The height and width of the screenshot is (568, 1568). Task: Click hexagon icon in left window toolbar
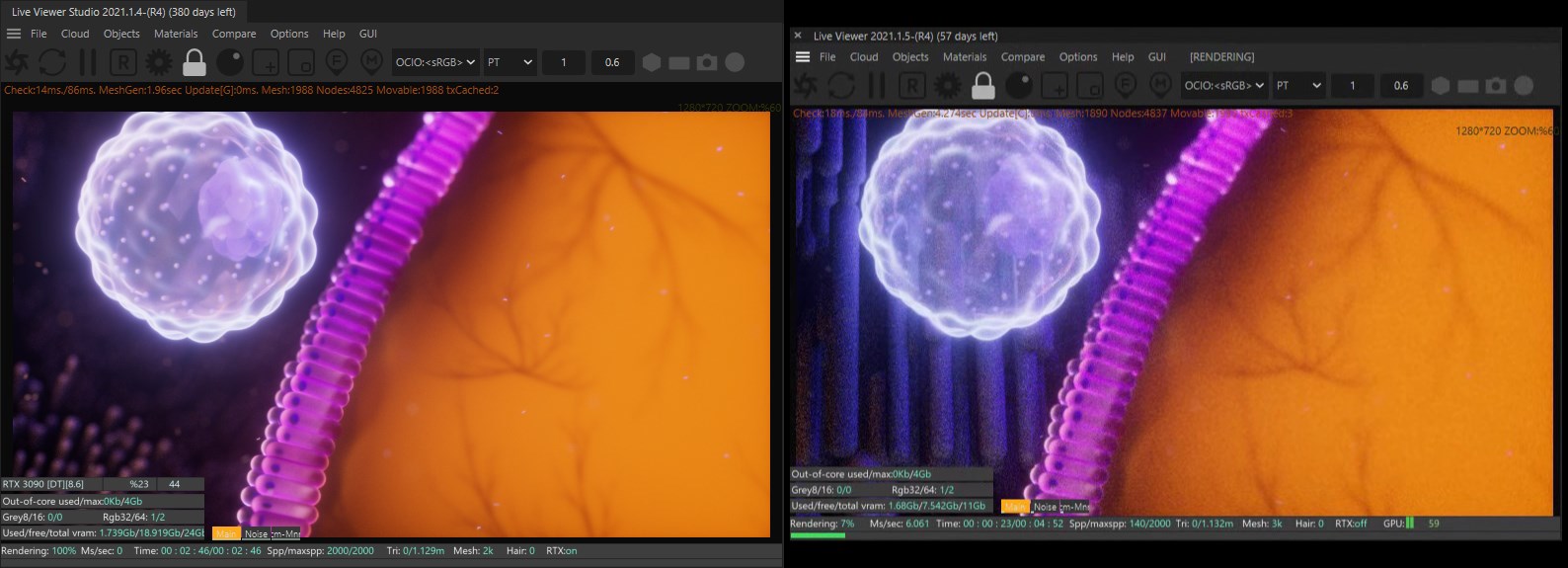click(x=652, y=62)
